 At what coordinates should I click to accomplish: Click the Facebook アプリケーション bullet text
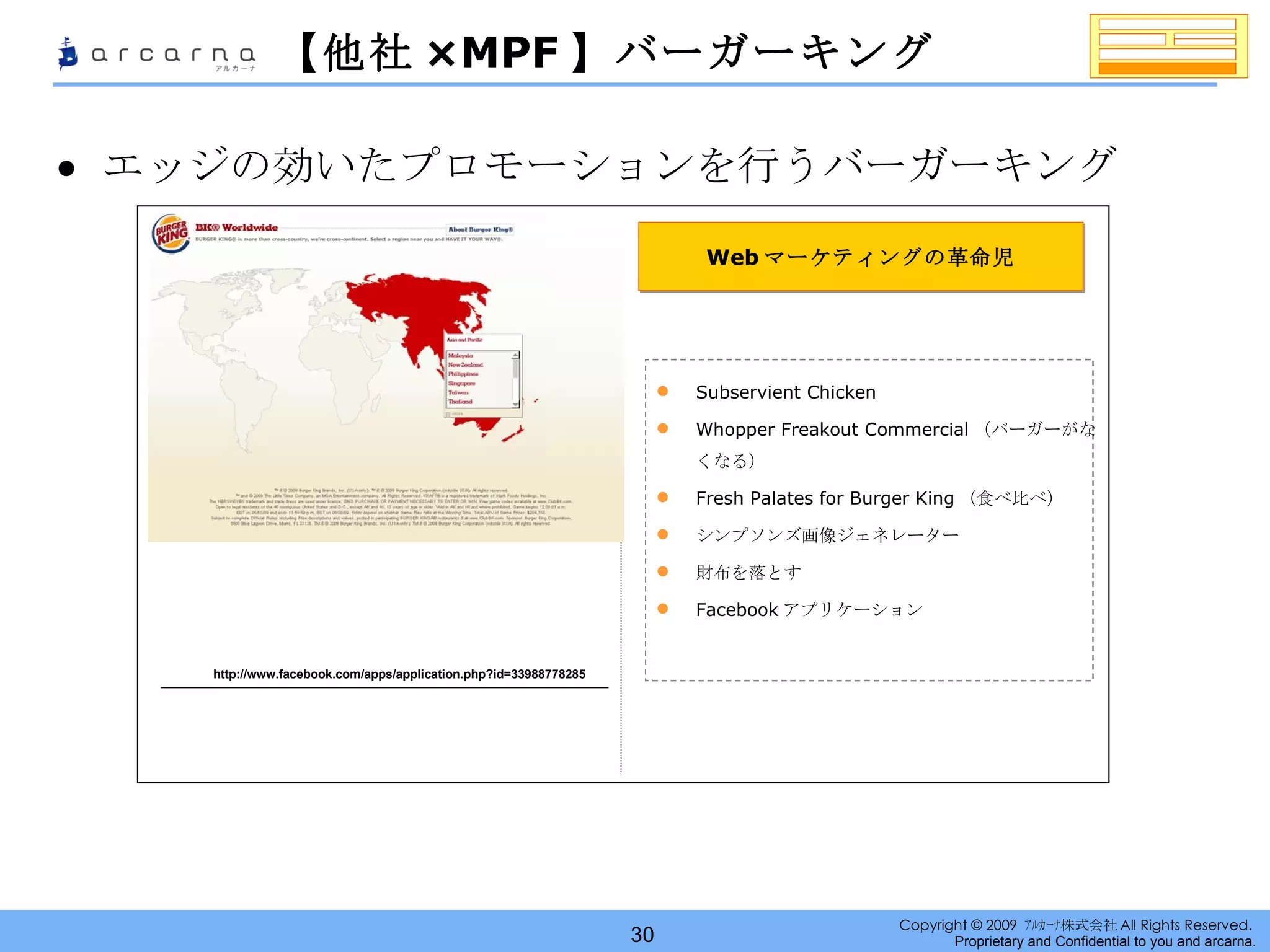[x=809, y=610]
